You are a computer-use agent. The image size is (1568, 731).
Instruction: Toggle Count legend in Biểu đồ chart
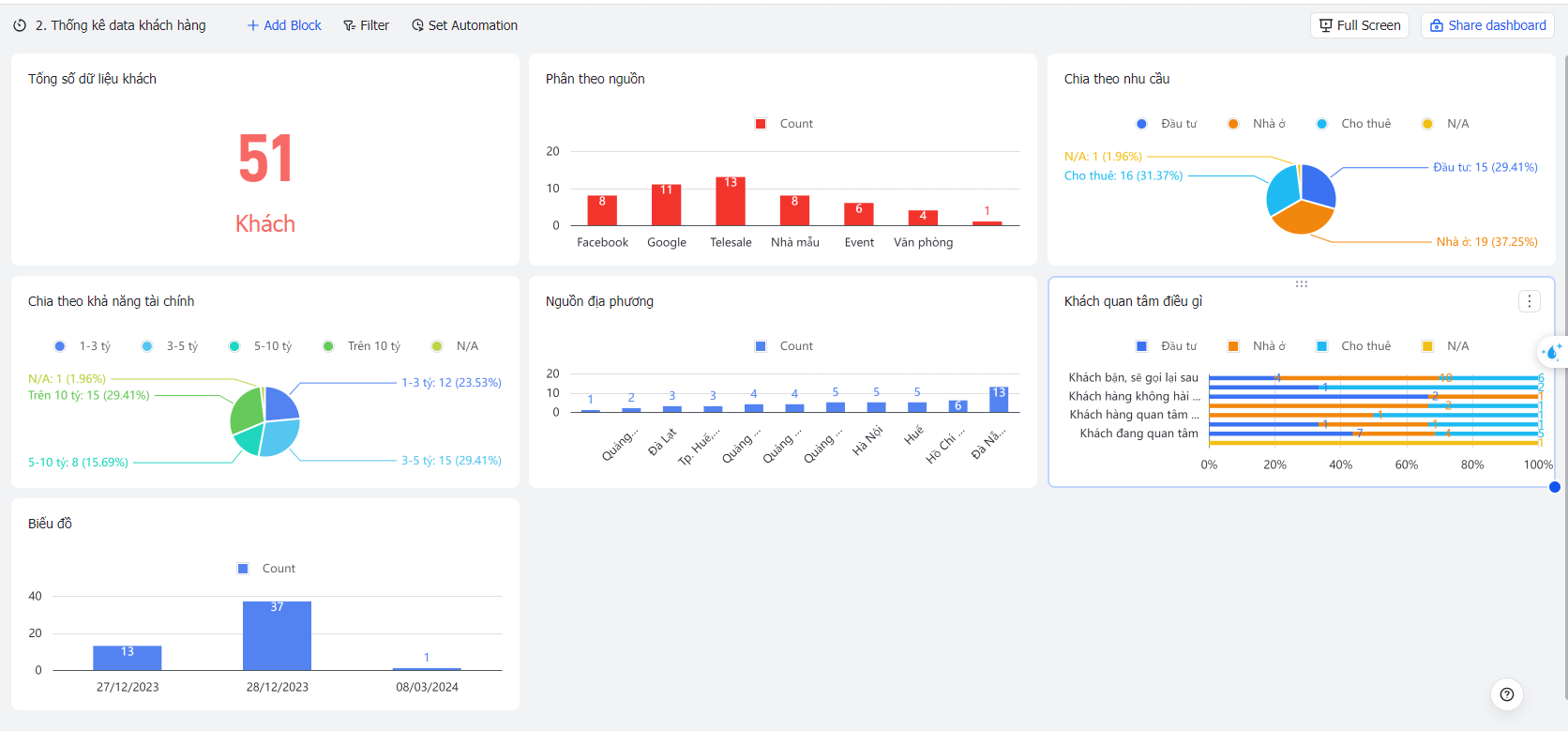pos(266,569)
